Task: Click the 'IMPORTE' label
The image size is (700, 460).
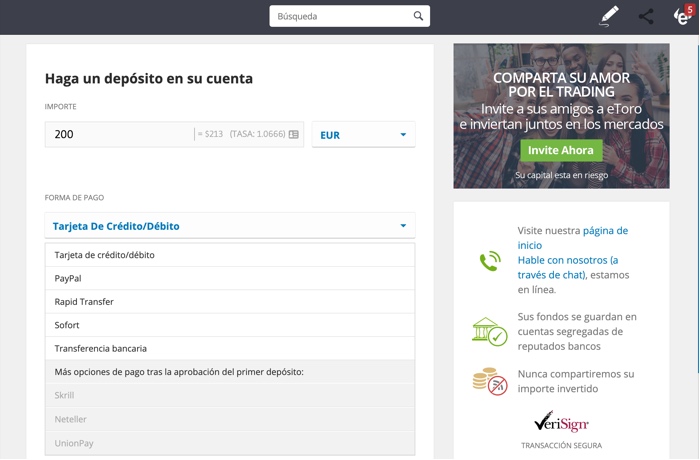Action: (60, 106)
